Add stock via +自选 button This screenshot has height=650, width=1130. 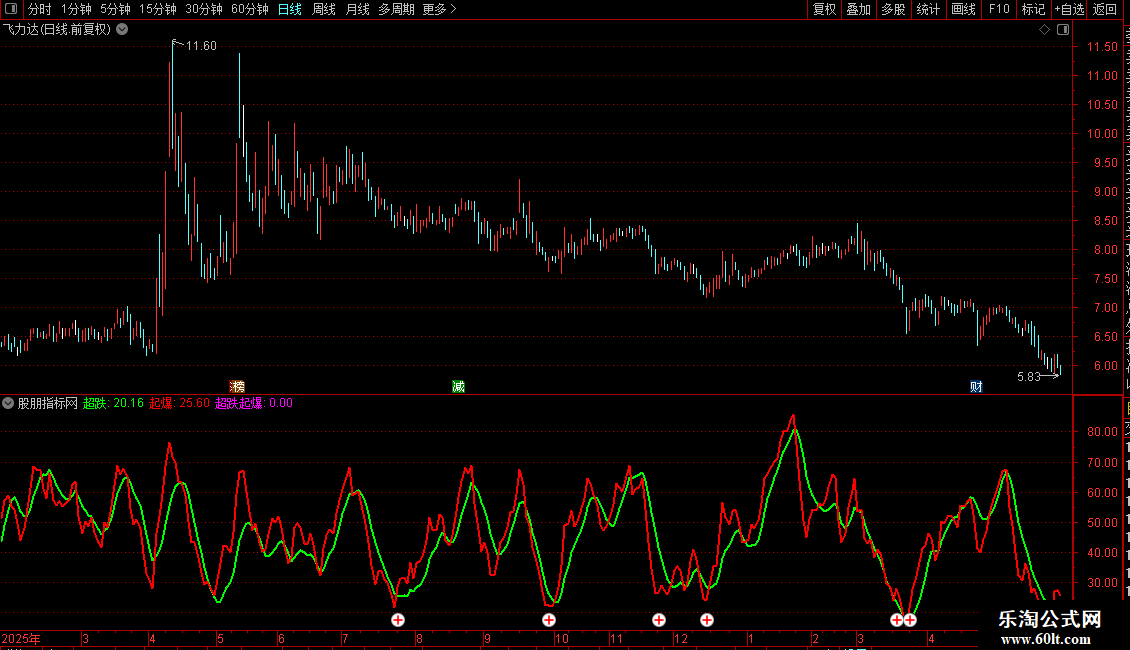coord(1069,9)
